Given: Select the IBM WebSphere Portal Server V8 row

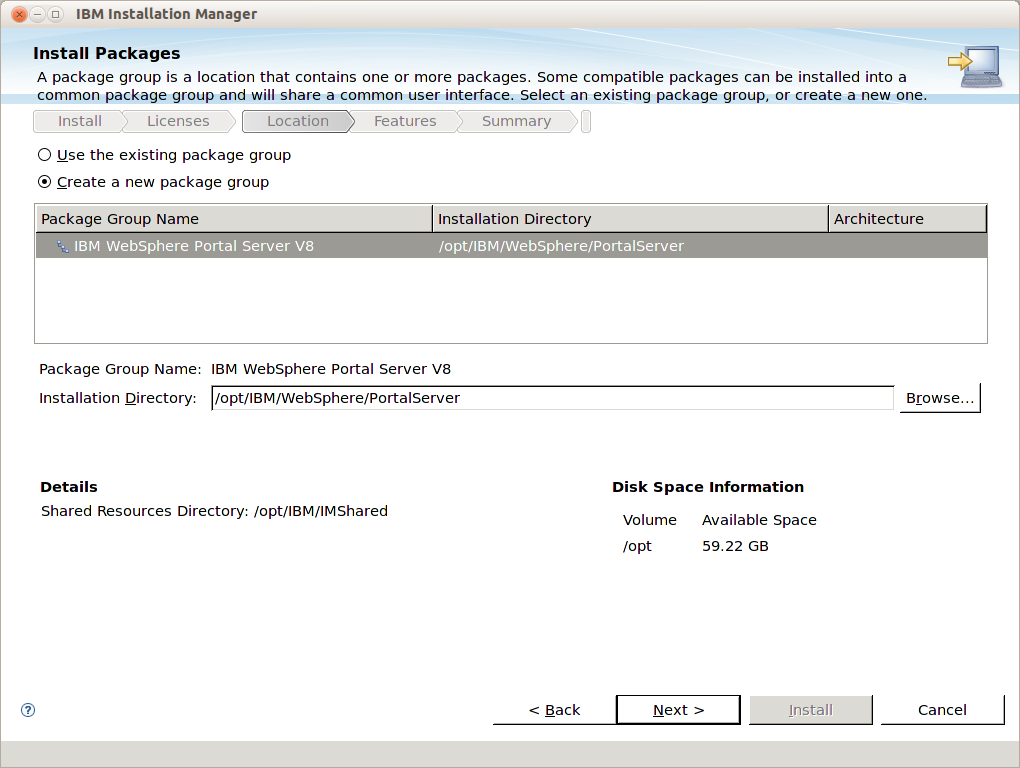Looking at the screenshot, I should pos(511,246).
